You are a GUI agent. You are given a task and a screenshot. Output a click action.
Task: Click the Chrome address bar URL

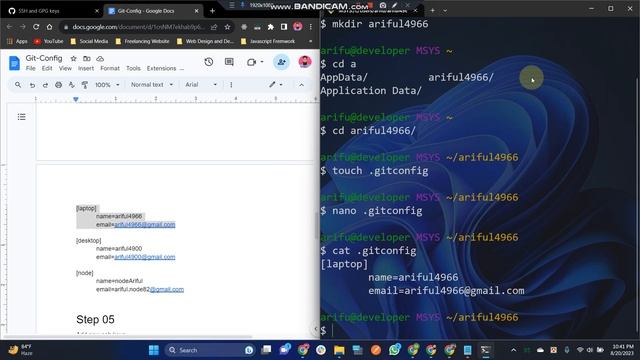[138, 27]
